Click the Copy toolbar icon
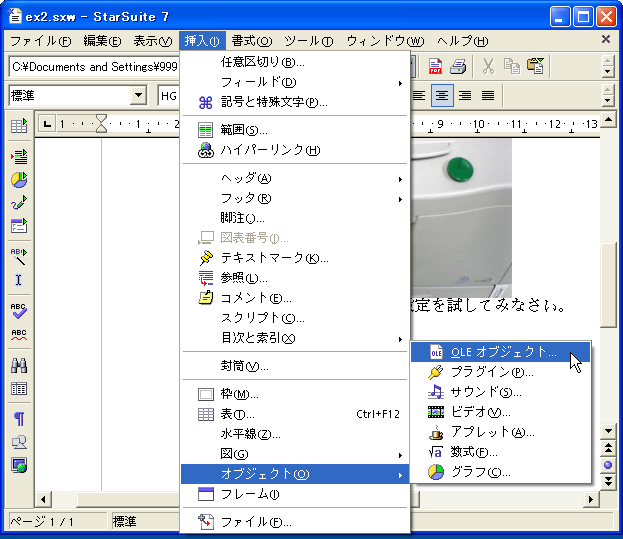The width and height of the screenshot is (623, 539). click(512, 66)
